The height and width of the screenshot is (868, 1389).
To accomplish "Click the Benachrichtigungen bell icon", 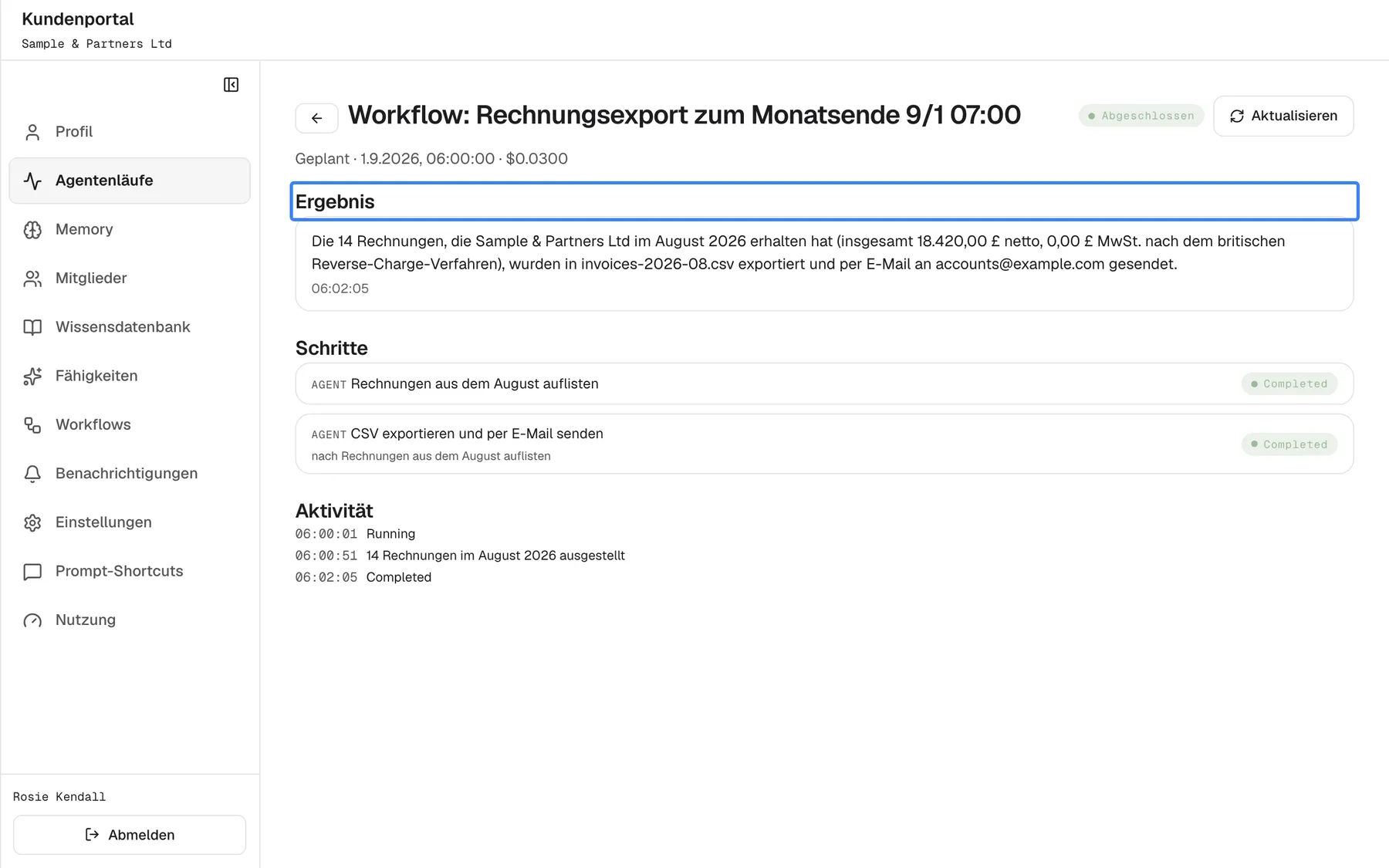I will tap(32, 474).
